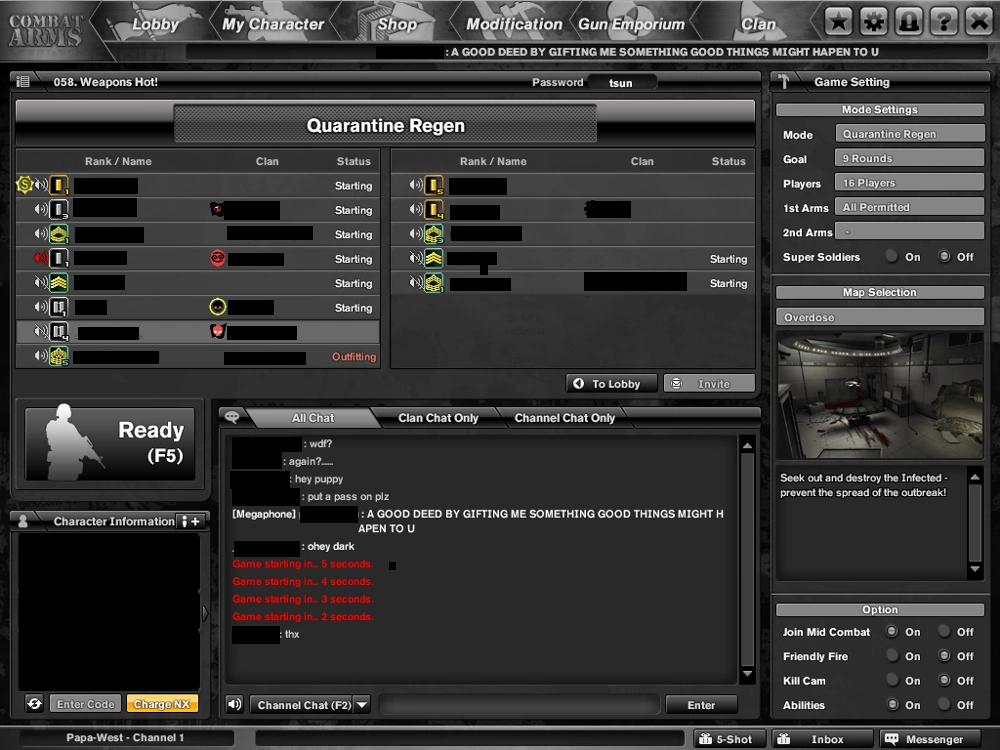This screenshot has height=750, width=1000.
Task: Open the My Character tab
Action: tap(273, 24)
